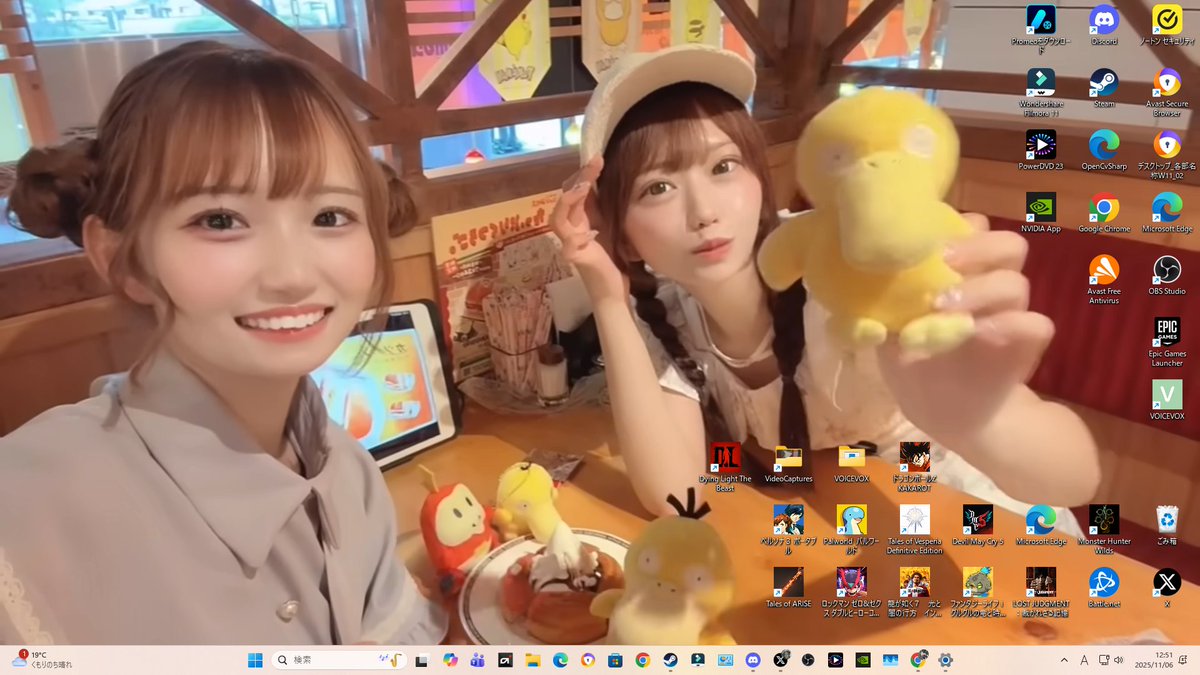Expand the hidden system tray icons chevron

click(1064, 660)
